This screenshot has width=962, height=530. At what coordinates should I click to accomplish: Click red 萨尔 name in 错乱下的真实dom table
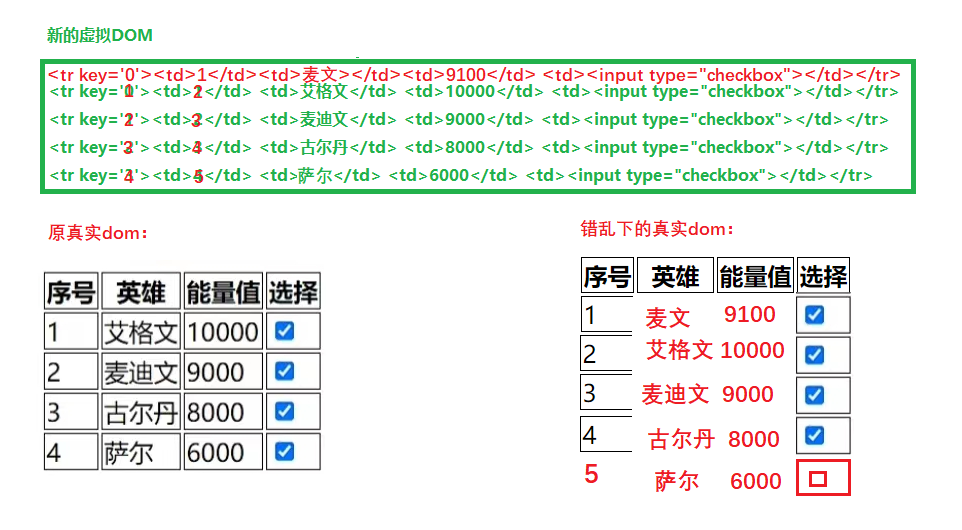[x=677, y=482]
